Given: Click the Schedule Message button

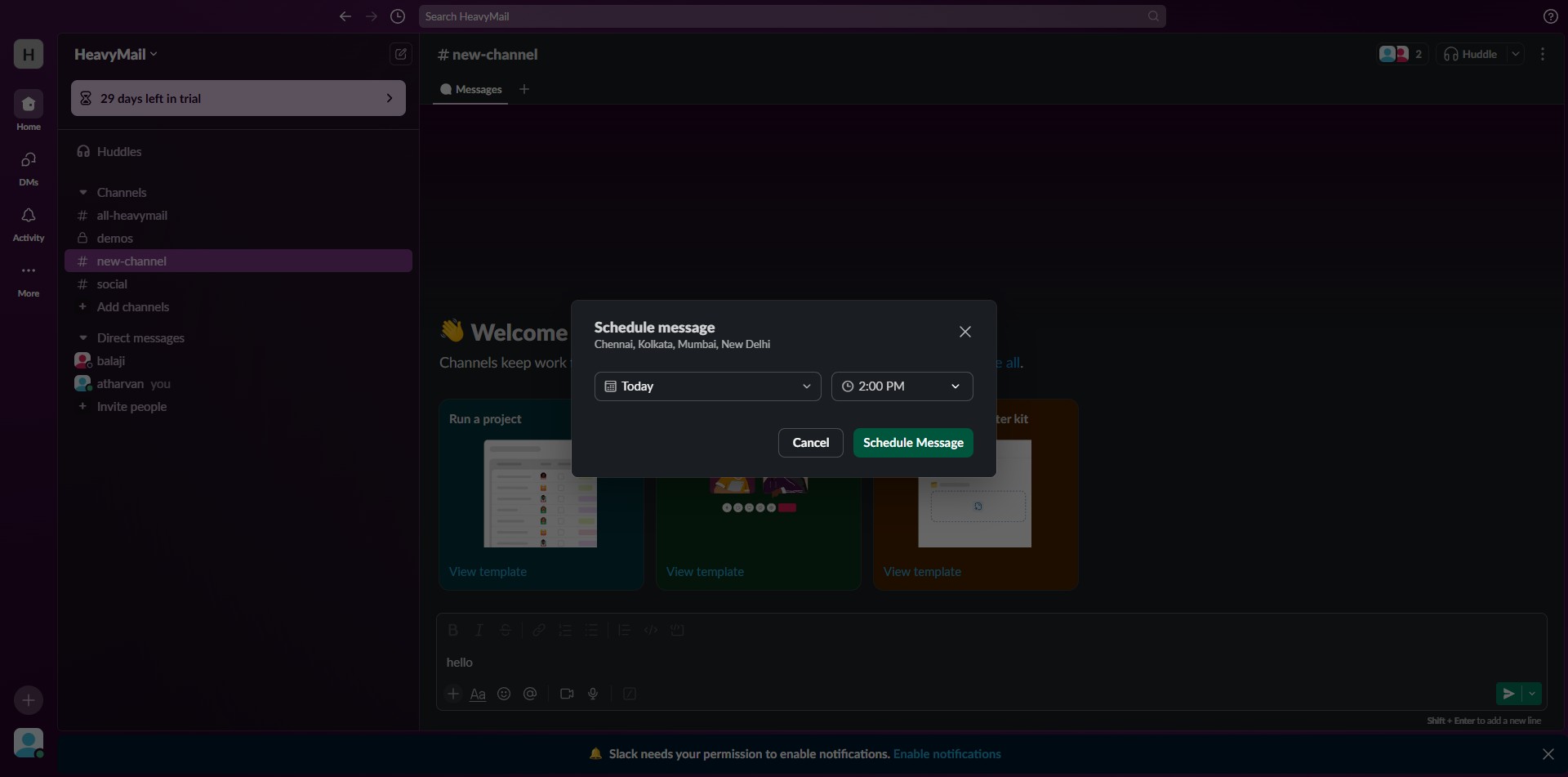Looking at the screenshot, I should click(x=913, y=443).
